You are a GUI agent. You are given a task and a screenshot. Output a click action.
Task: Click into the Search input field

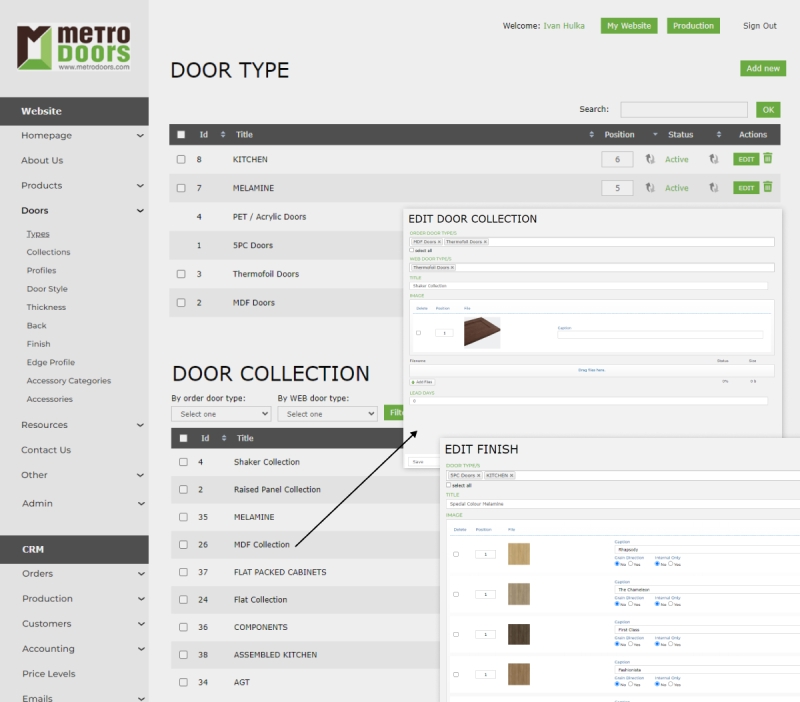tap(683, 110)
